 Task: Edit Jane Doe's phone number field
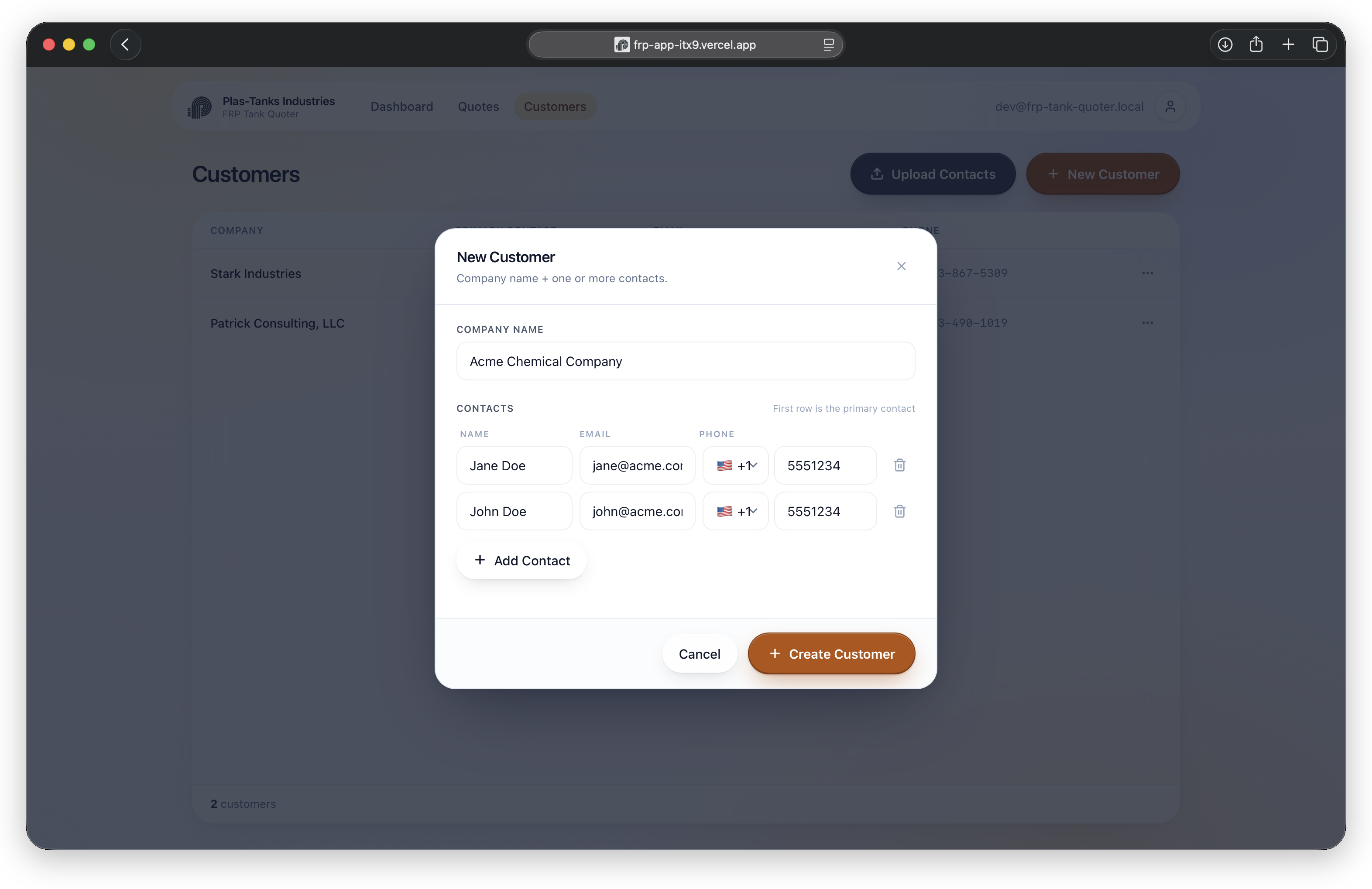(x=826, y=465)
